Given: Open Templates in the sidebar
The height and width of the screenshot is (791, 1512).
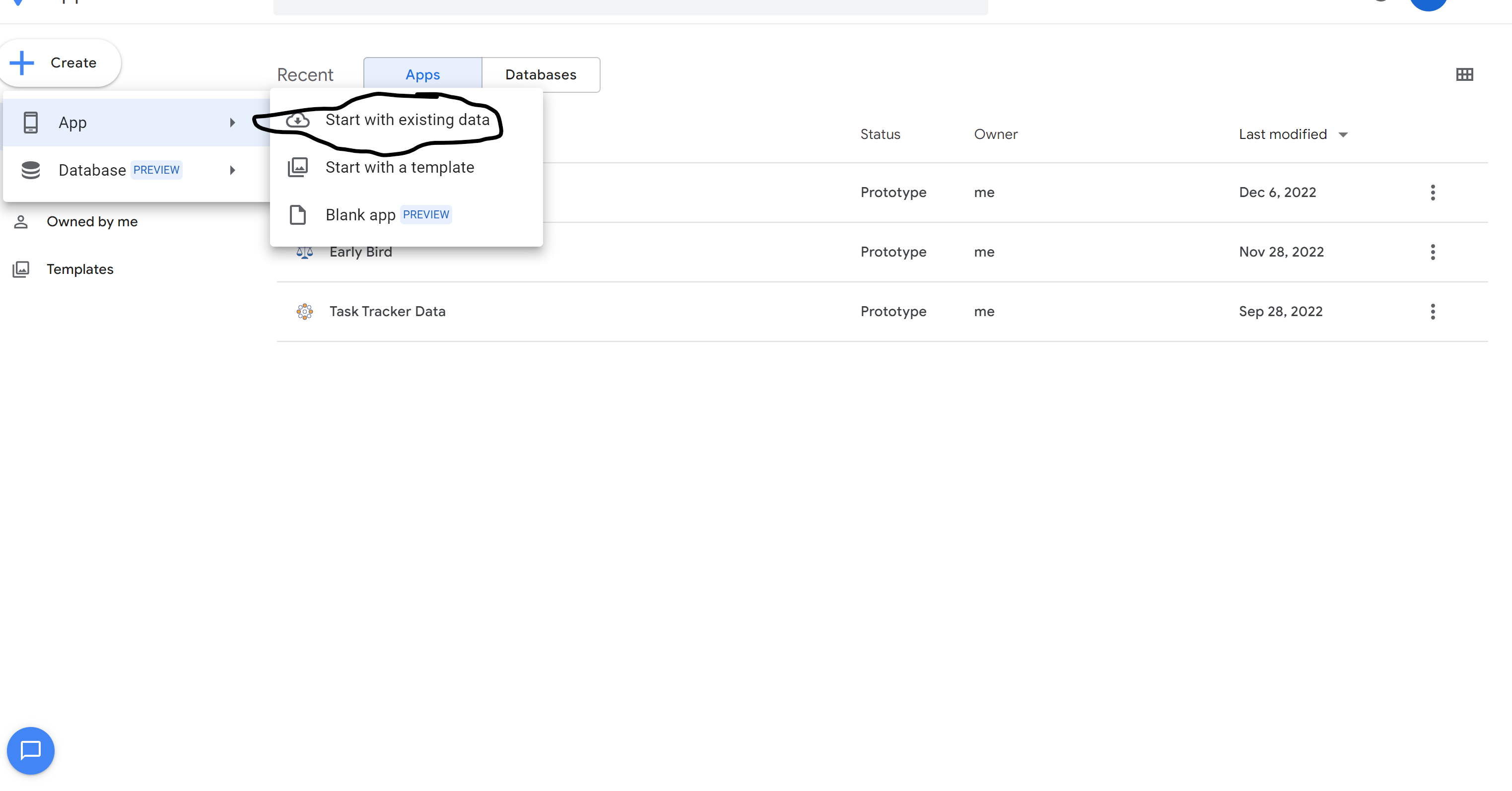Looking at the screenshot, I should (x=80, y=269).
